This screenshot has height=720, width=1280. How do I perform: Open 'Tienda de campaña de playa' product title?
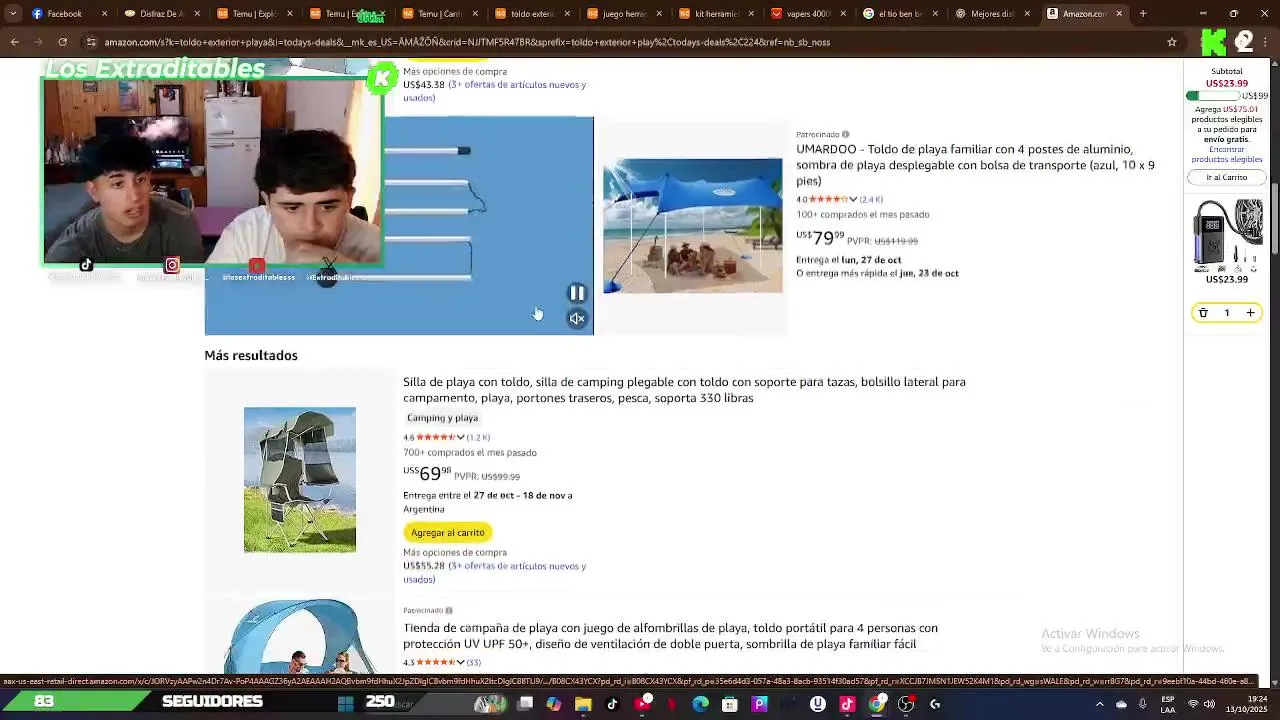[x=670, y=636]
